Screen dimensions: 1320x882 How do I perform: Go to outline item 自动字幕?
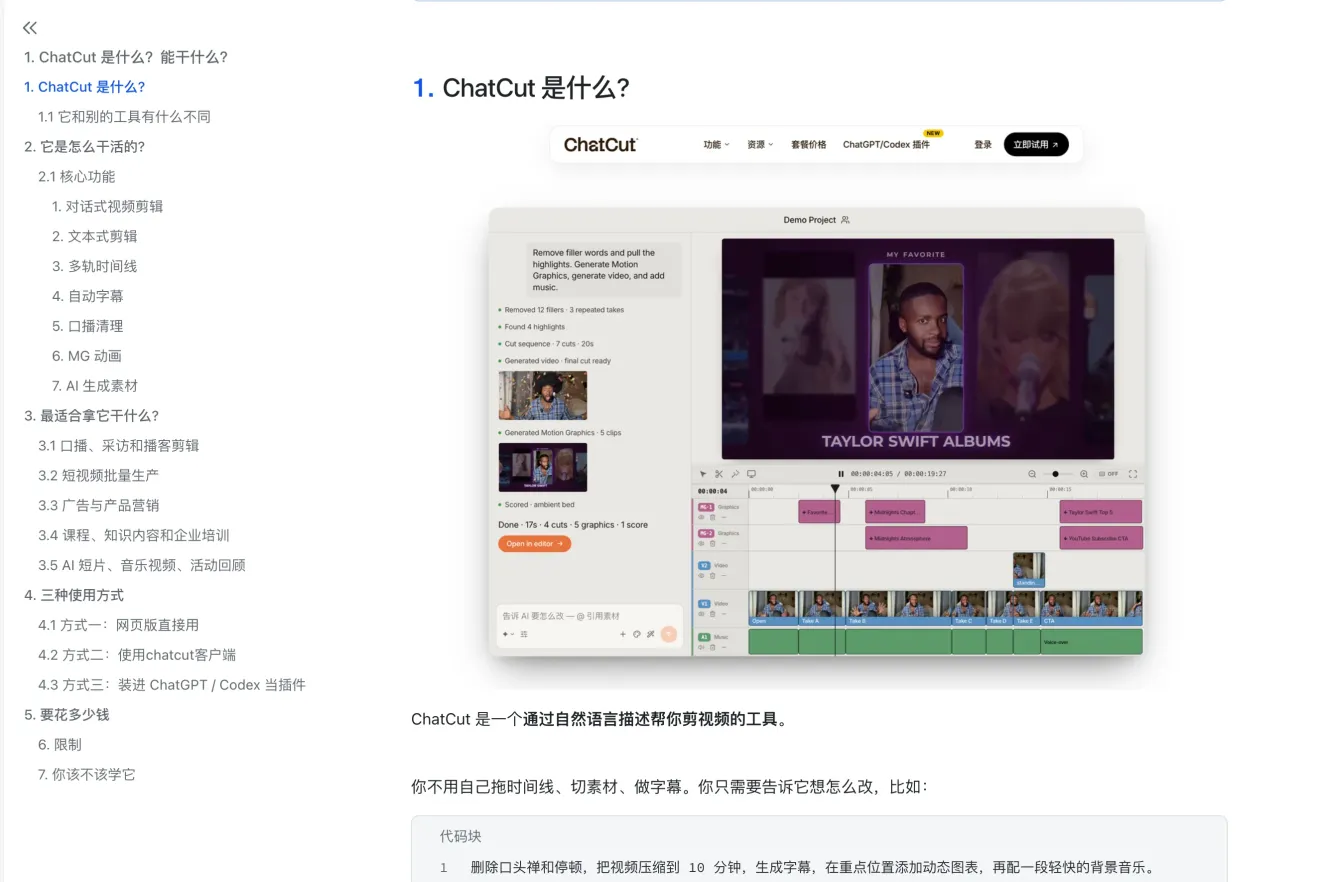pos(88,297)
